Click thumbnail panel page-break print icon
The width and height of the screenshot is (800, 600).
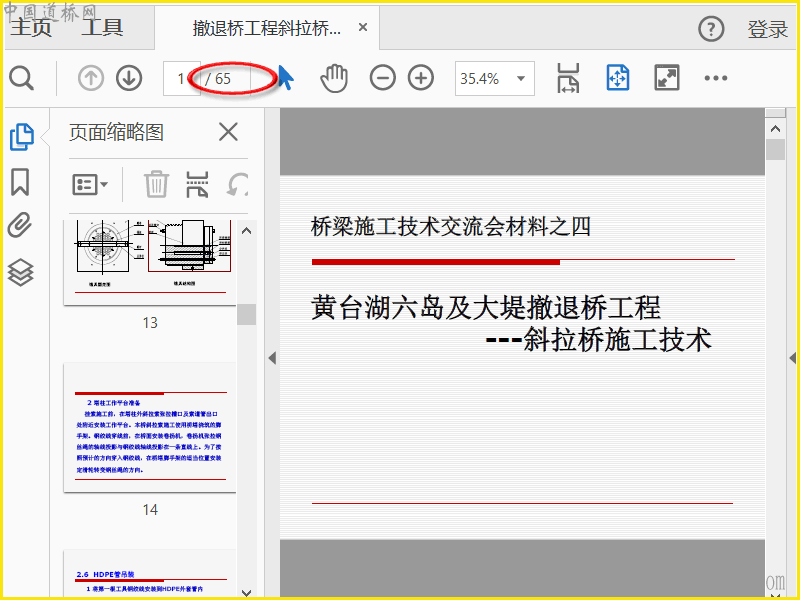tap(197, 184)
